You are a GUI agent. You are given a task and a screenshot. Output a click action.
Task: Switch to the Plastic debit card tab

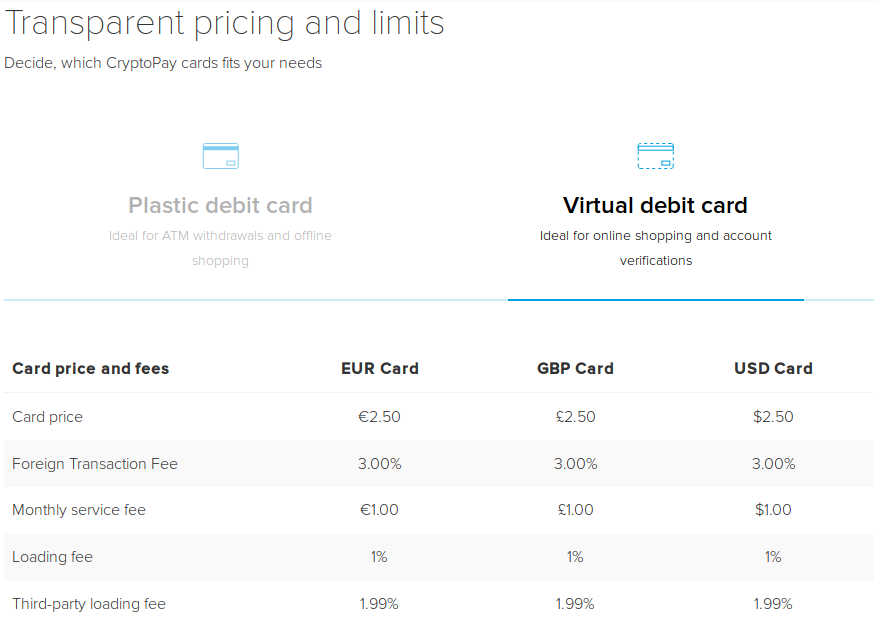coord(220,205)
